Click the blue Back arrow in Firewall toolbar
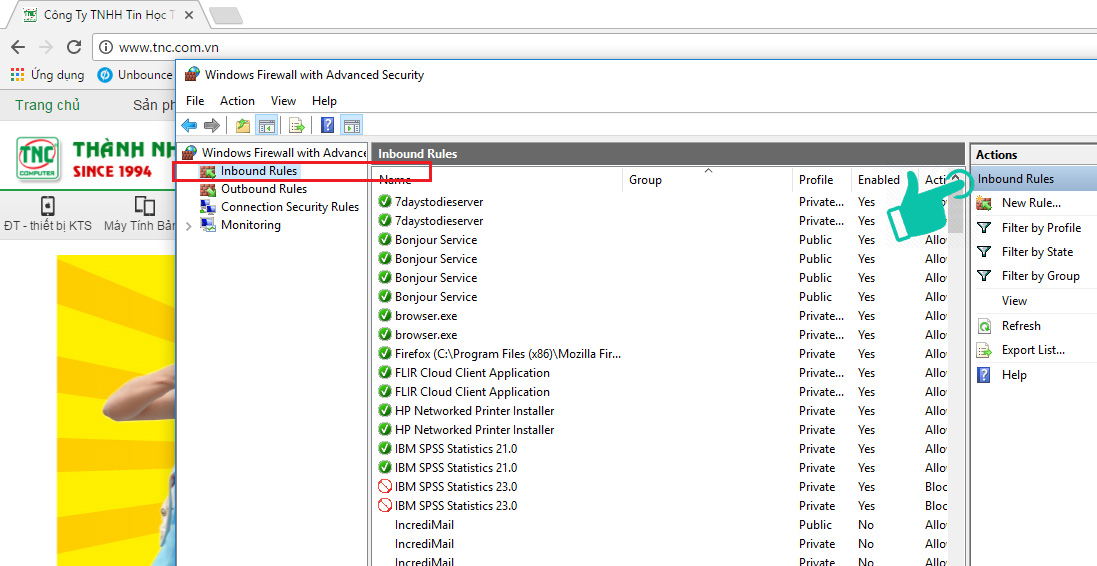 click(x=189, y=126)
